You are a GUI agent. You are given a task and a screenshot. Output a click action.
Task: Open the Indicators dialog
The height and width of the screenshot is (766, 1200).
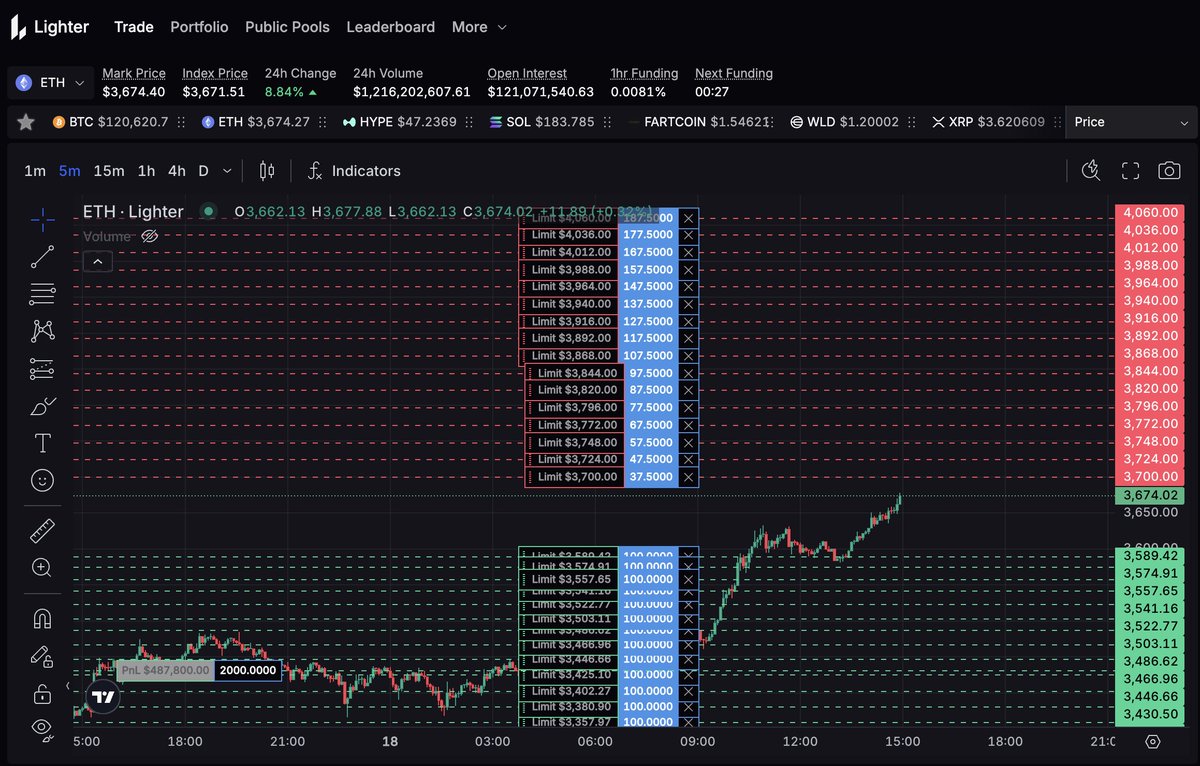354,171
